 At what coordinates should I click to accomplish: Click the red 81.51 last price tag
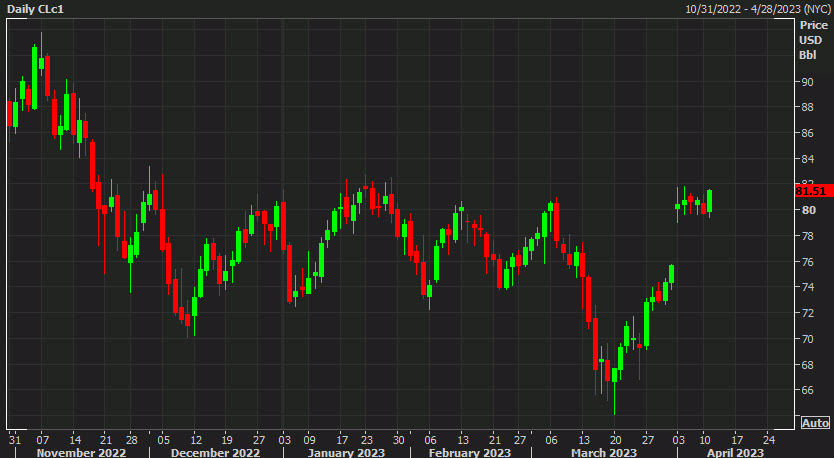[x=814, y=191]
